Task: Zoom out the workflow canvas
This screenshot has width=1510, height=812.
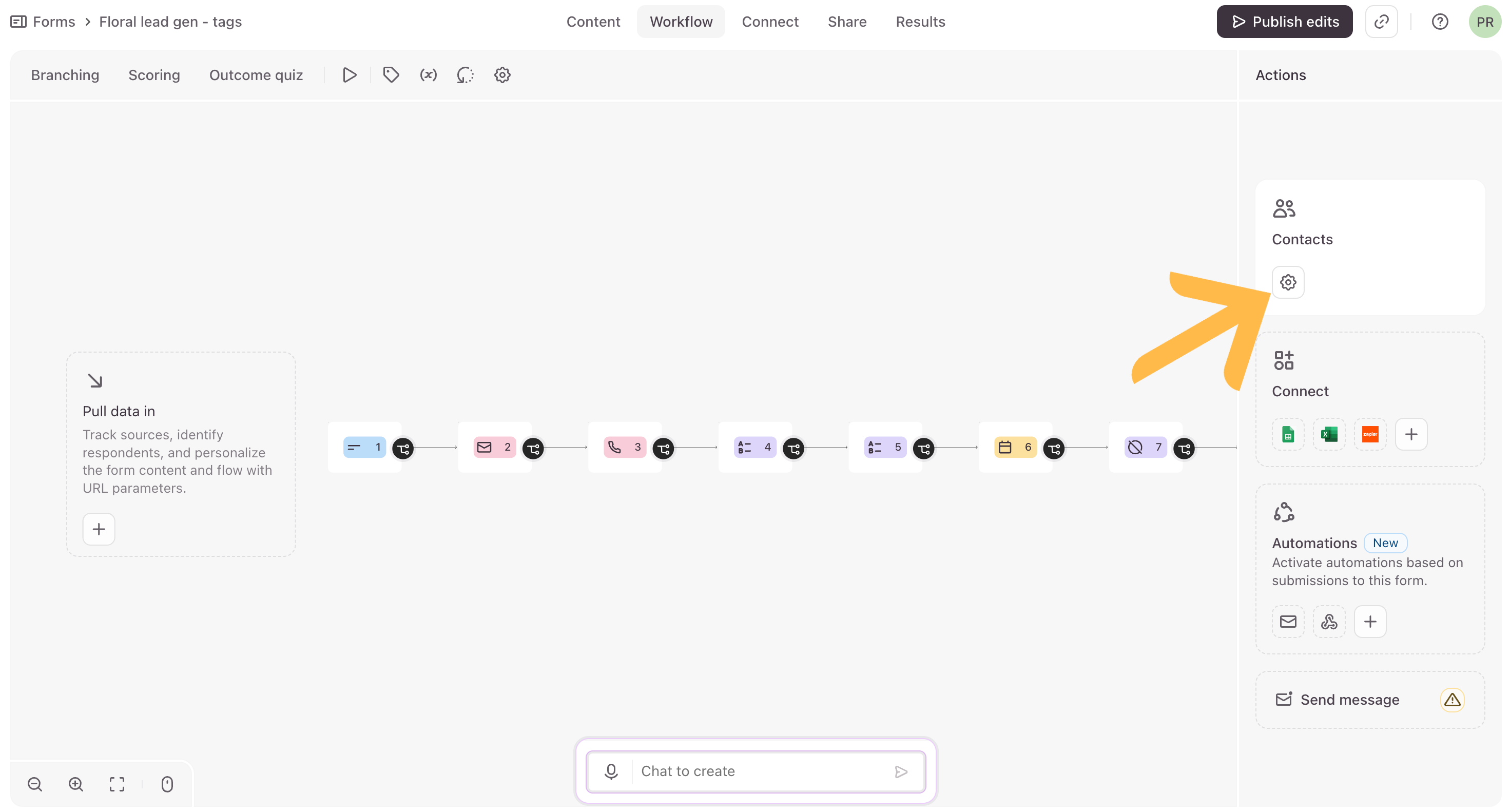Action: pos(34,784)
